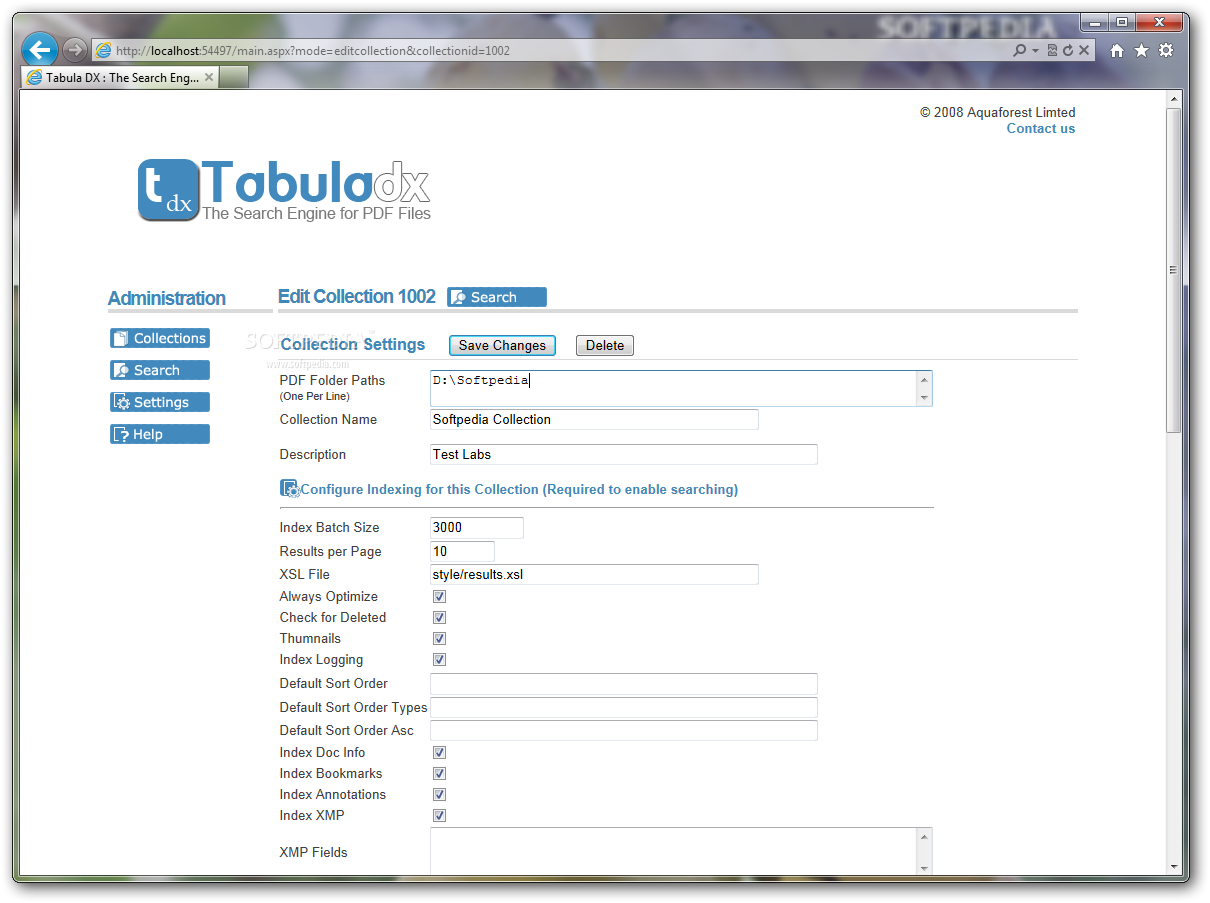Image resolution: width=1210 pixels, height=903 pixels.
Task: Click the XMP Fields scroll-up arrow
Action: click(924, 837)
